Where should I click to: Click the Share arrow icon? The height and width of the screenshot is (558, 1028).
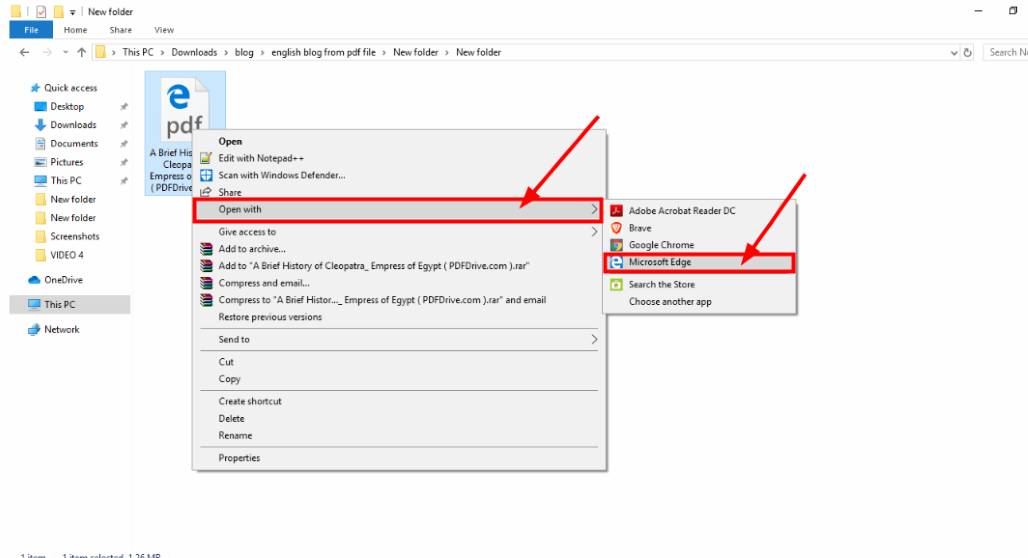[206, 192]
